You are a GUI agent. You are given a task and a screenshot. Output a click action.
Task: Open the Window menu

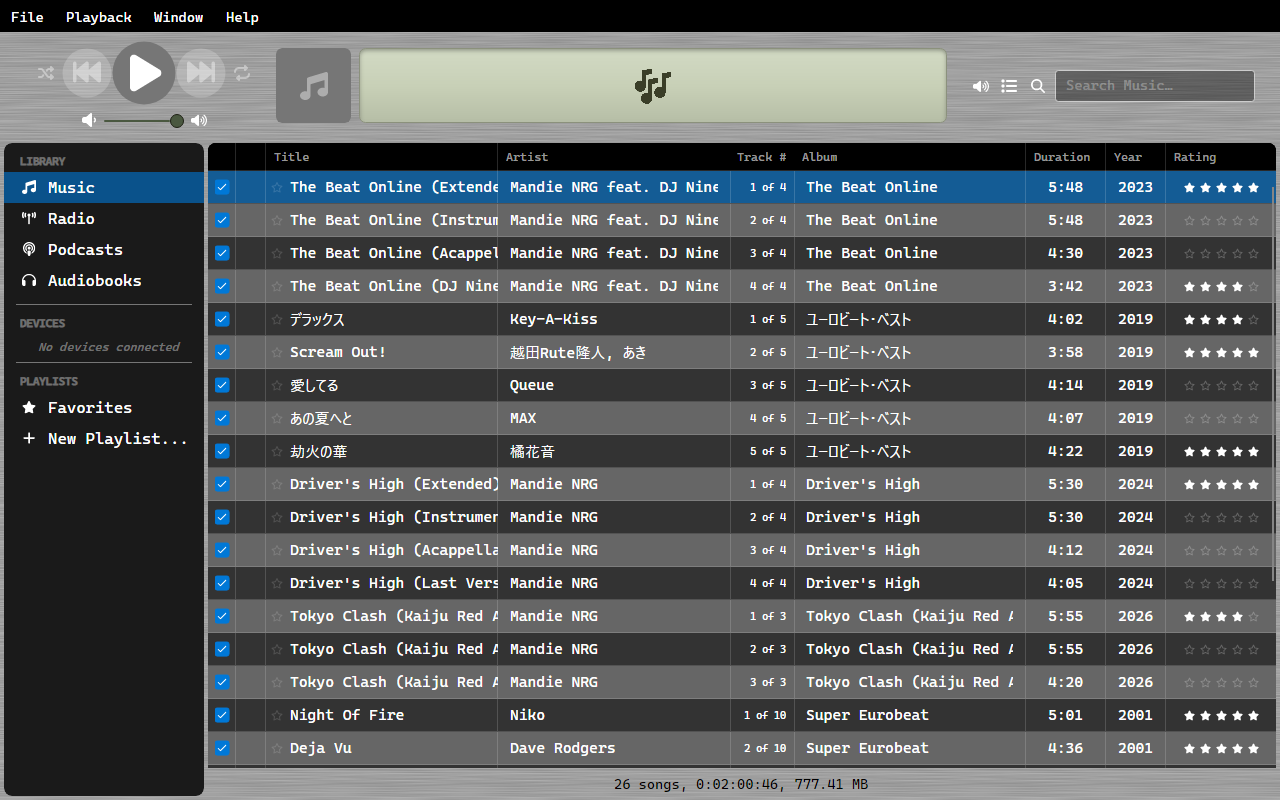pyautogui.click(x=179, y=17)
